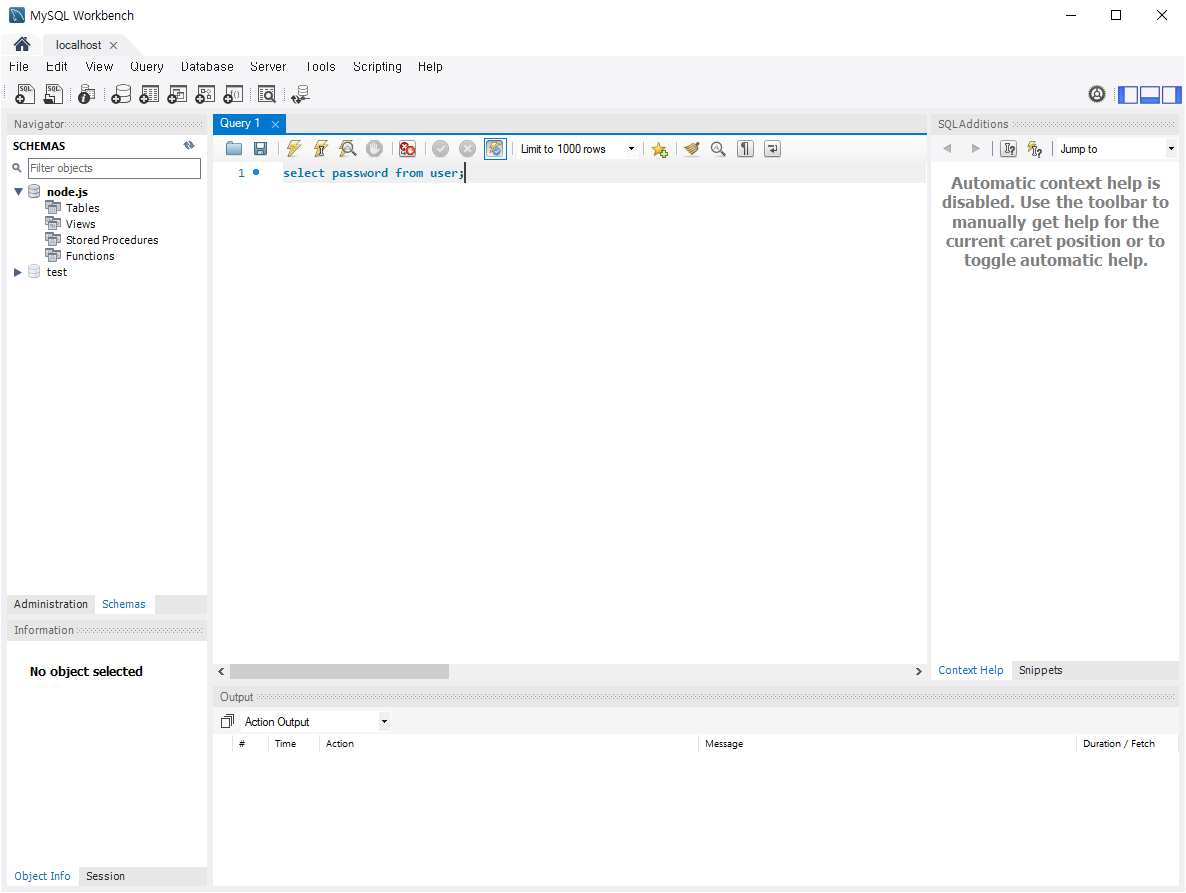This screenshot has height=893, width=1186.
Task: Switch to the Administration tab
Action: coord(51,604)
